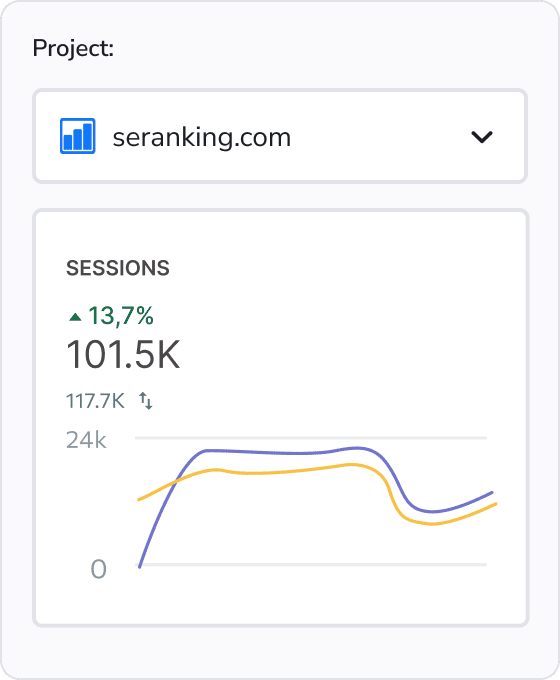The height and width of the screenshot is (680, 560).
Task: Click the 117.7K comparison value
Action: click(95, 401)
